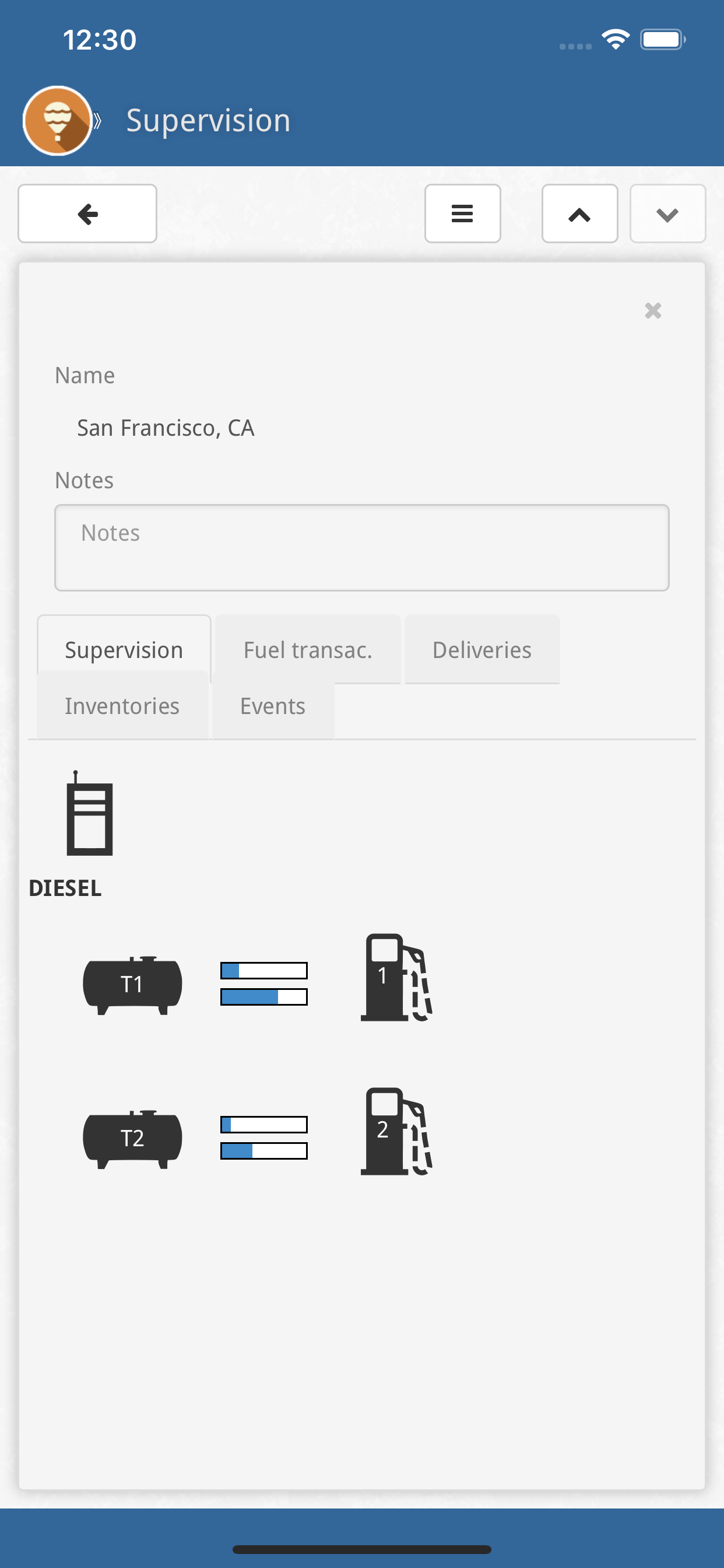Select the Supervision tab

(124, 649)
